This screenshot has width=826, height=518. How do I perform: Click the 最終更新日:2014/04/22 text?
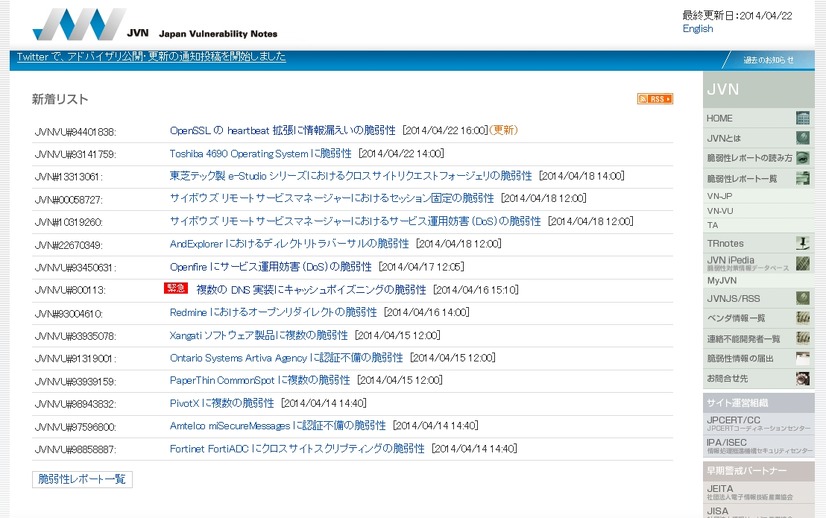pos(738,16)
